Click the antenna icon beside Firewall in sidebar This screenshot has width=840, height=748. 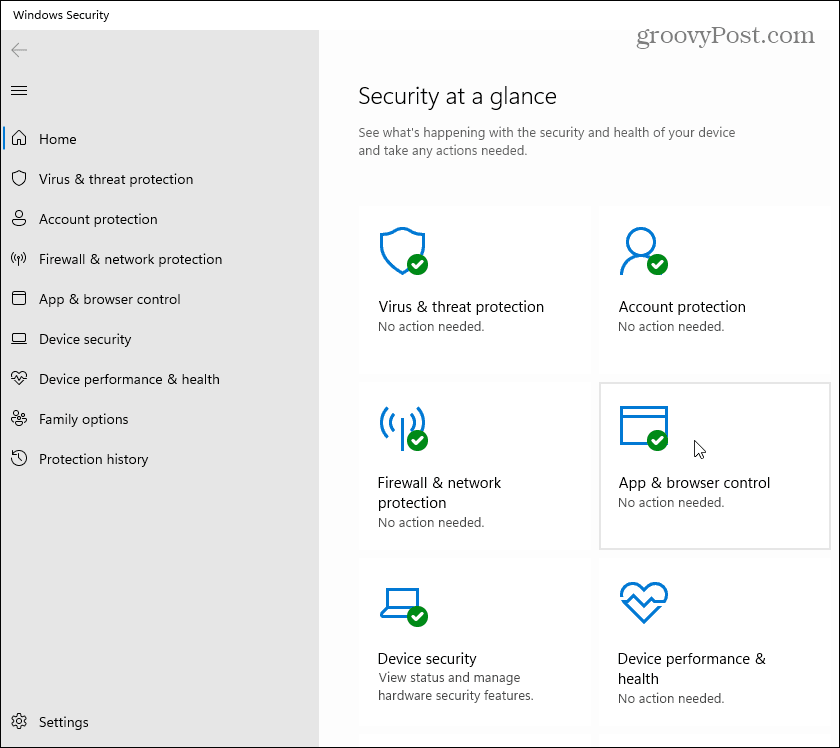pyautogui.click(x=19, y=259)
